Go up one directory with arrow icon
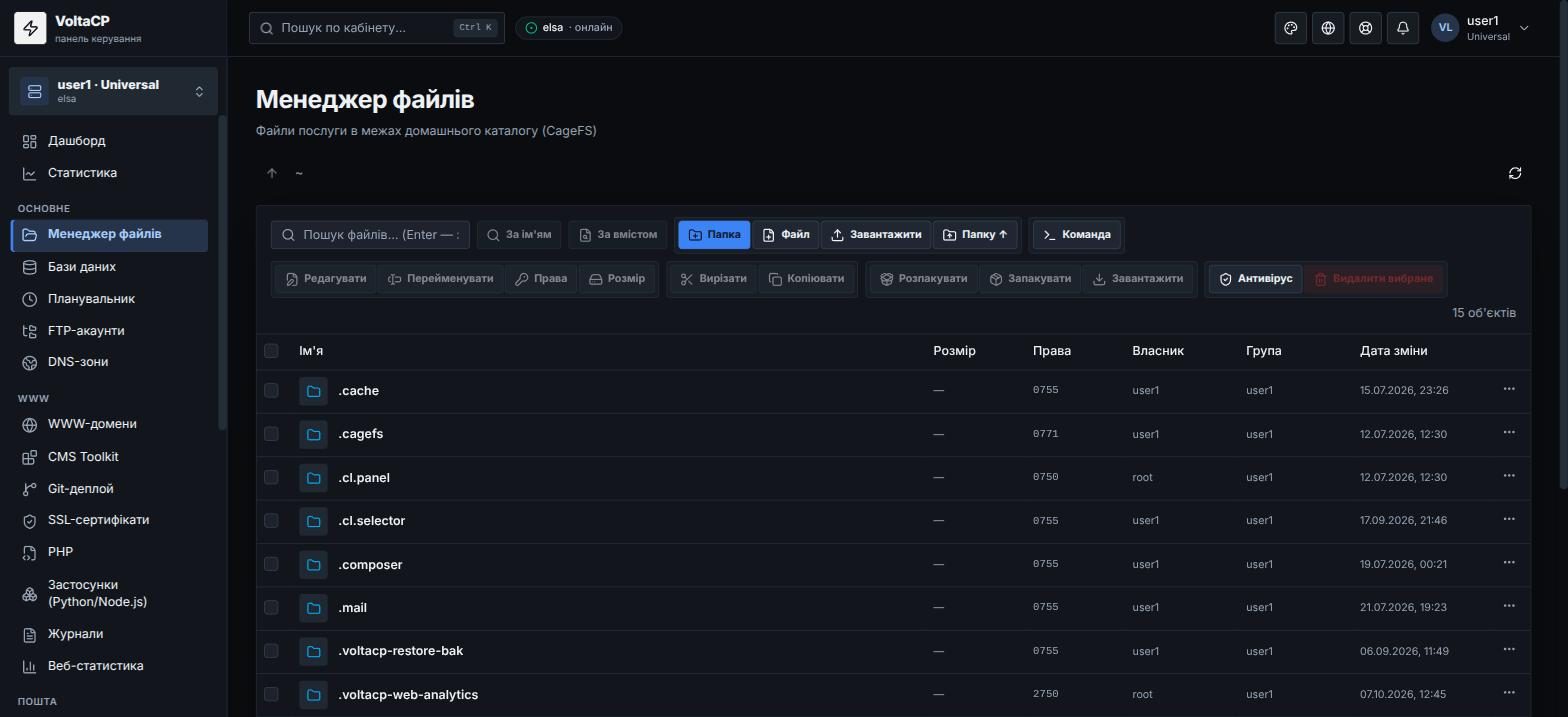The width and height of the screenshot is (1568, 717). pos(272,173)
